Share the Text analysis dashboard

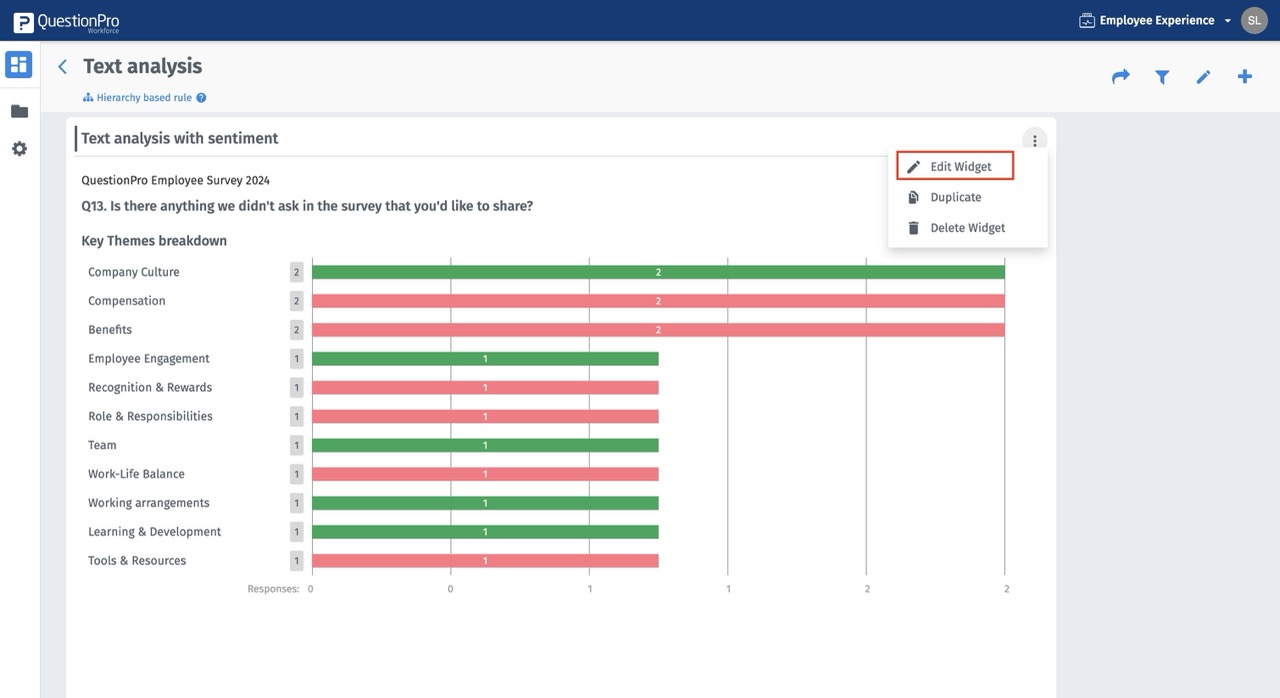click(1120, 76)
